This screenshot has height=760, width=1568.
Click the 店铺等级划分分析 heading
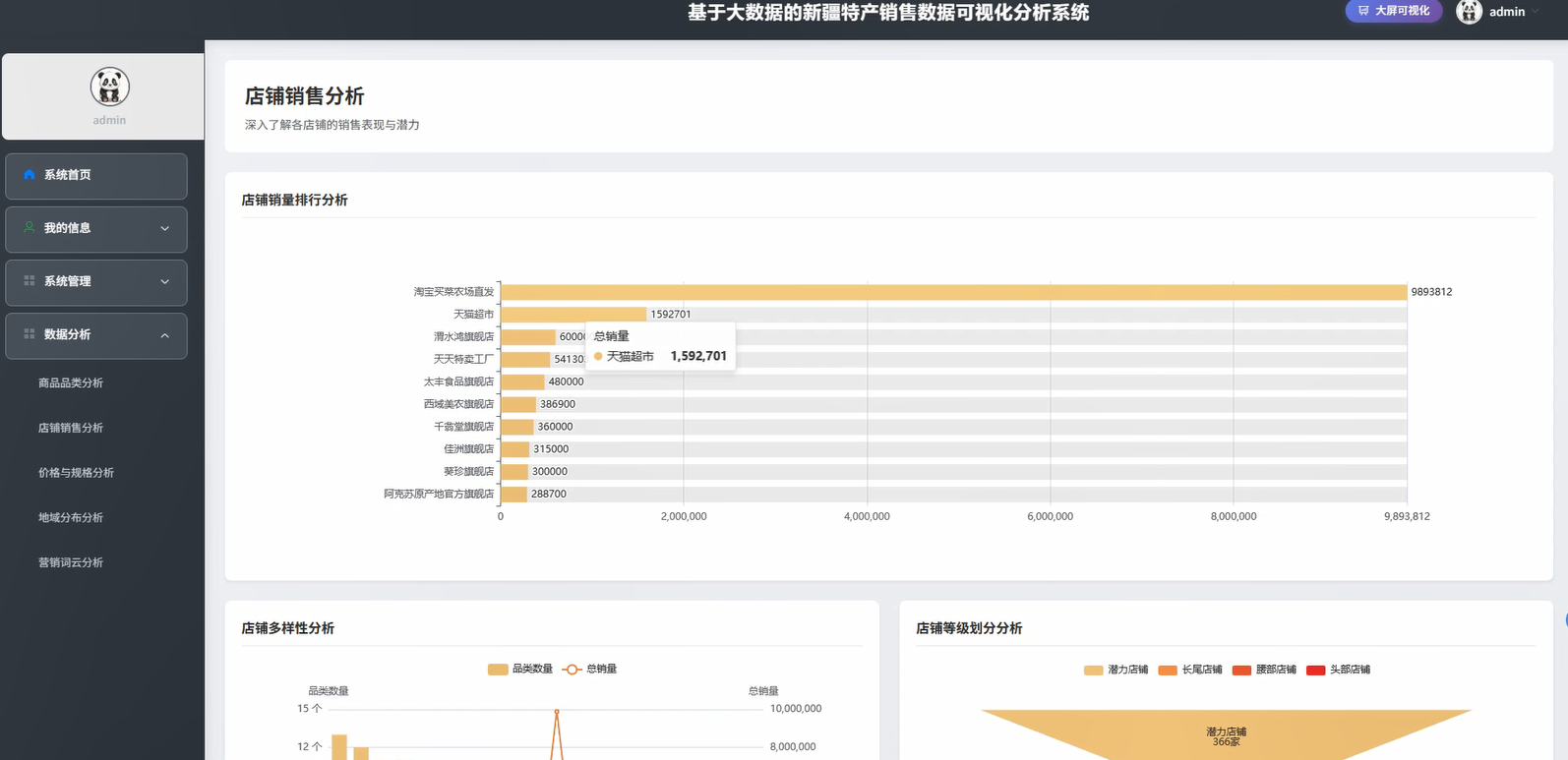[x=969, y=628]
